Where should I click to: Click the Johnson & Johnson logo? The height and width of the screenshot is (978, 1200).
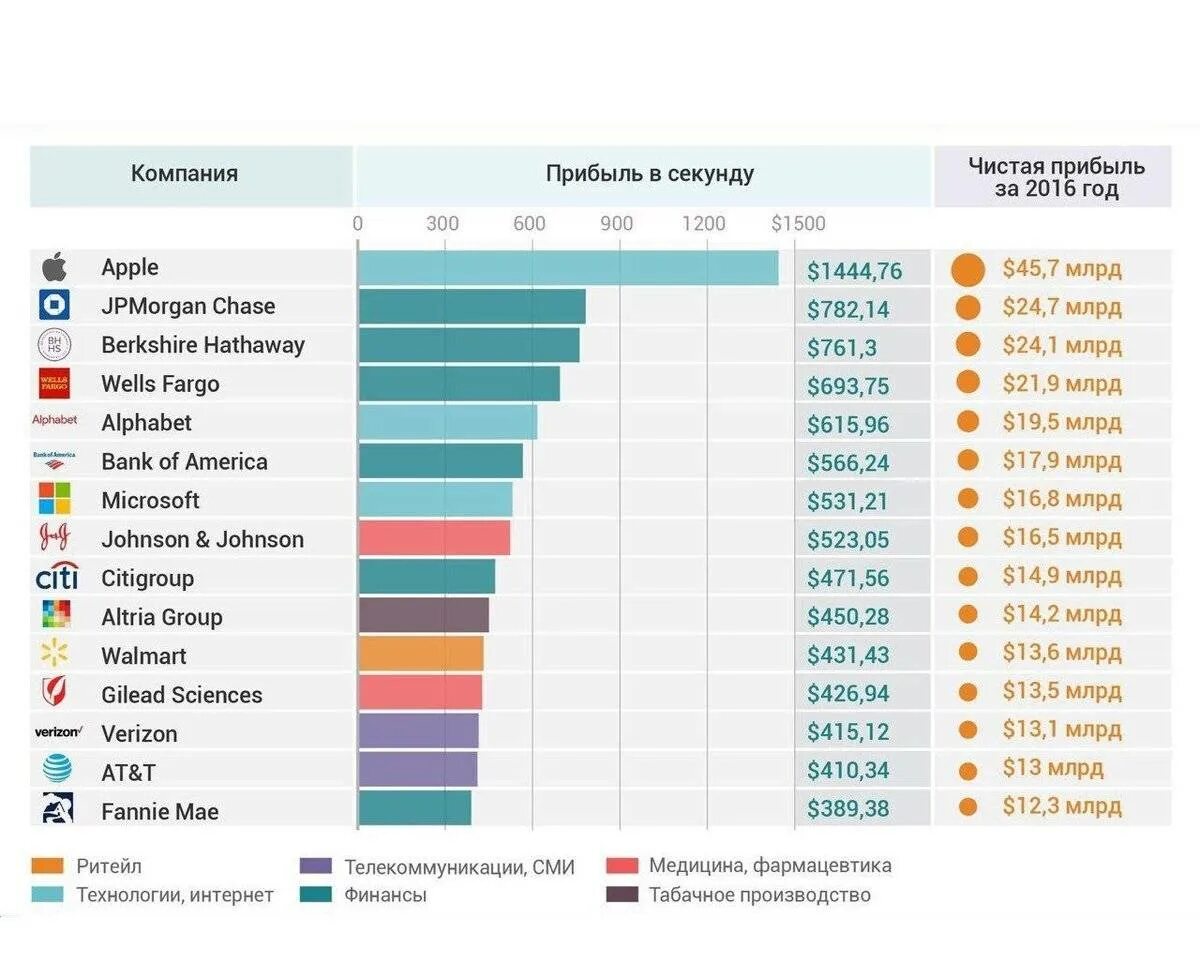54,538
